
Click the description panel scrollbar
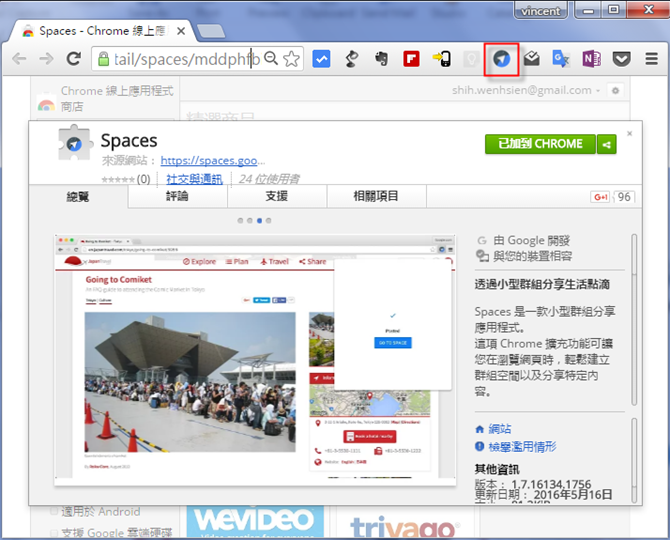[634, 320]
